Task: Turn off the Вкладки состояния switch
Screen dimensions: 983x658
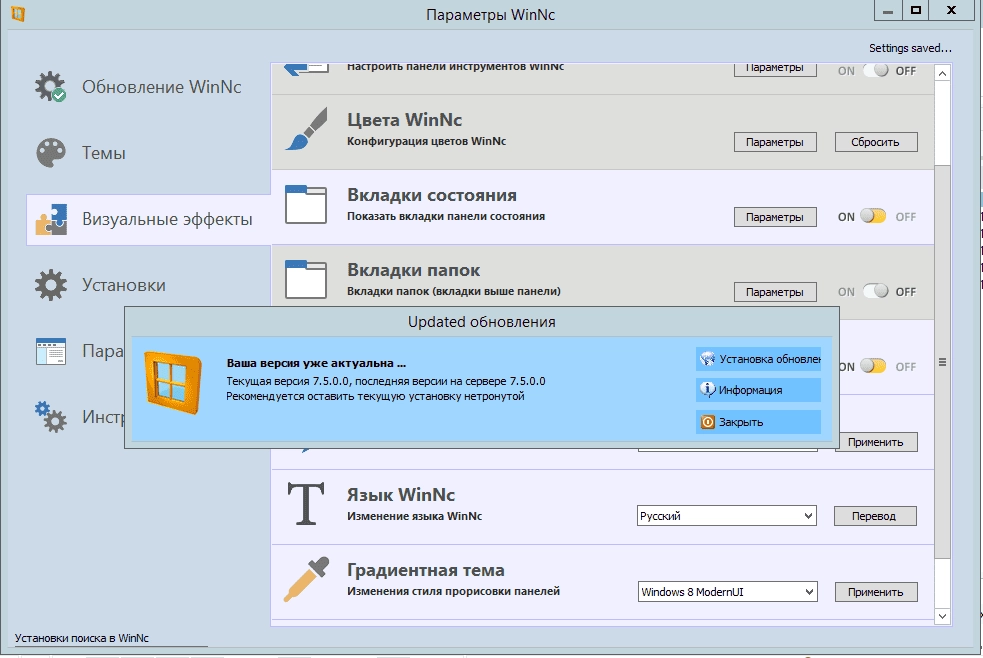Action: pos(873,216)
